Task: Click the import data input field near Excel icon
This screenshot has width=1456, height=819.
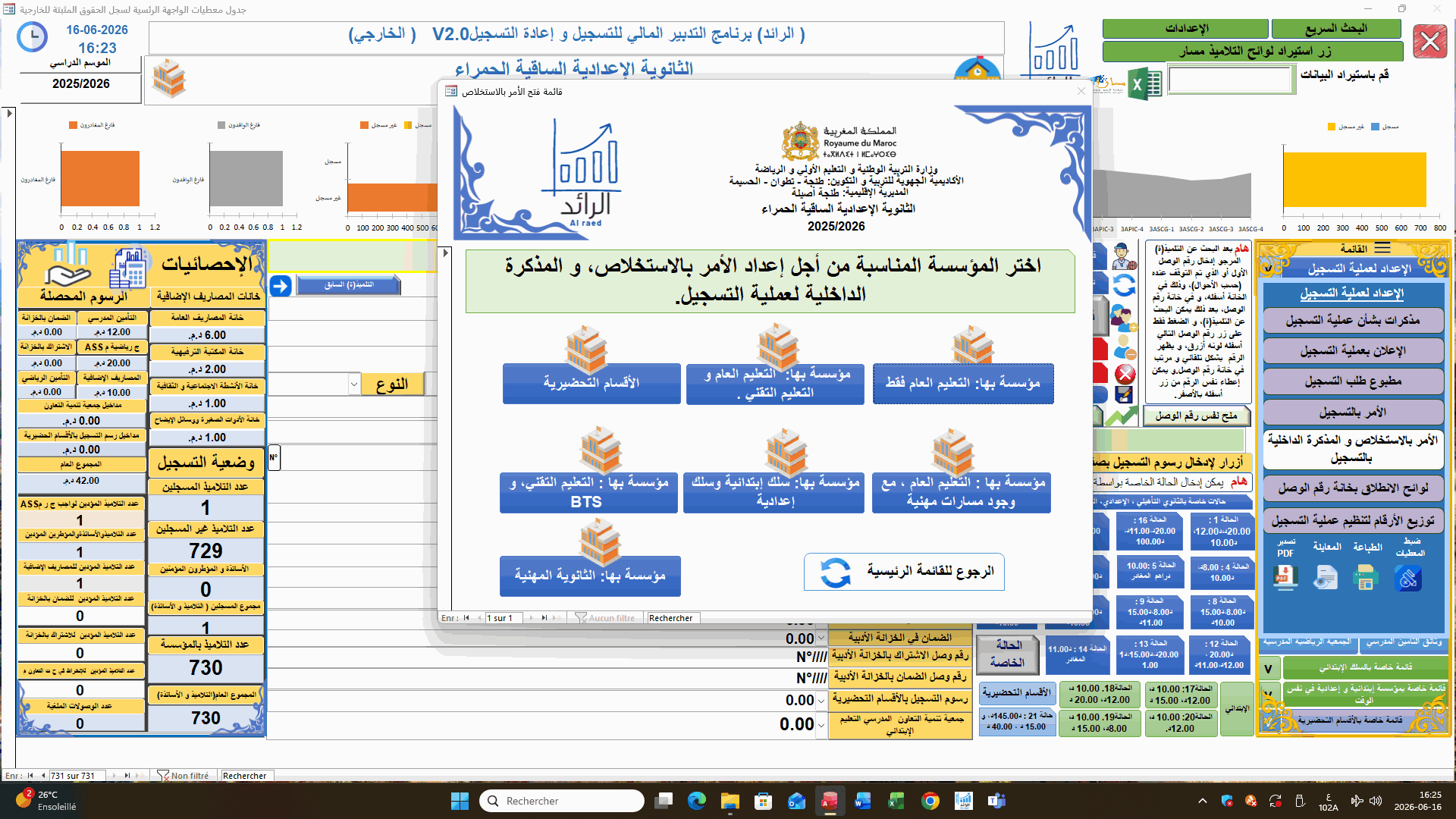Action: tap(1231, 80)
